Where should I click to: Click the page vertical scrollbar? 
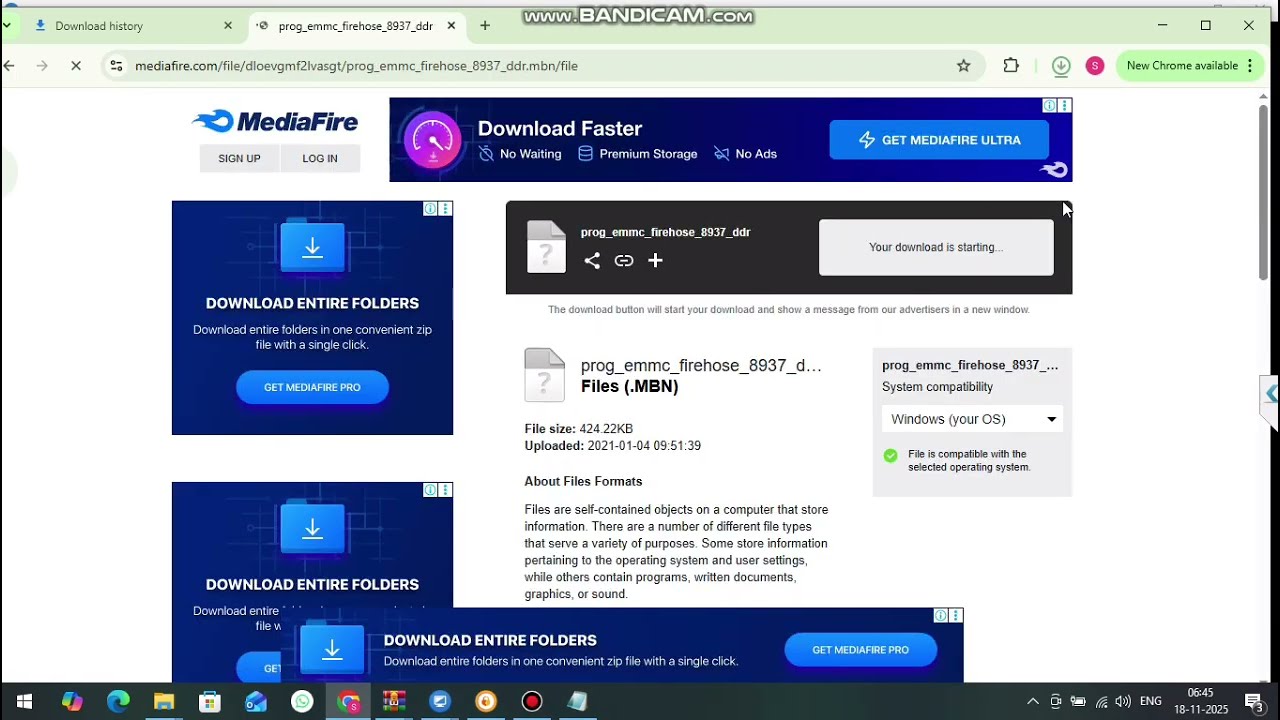[1264, 190]
